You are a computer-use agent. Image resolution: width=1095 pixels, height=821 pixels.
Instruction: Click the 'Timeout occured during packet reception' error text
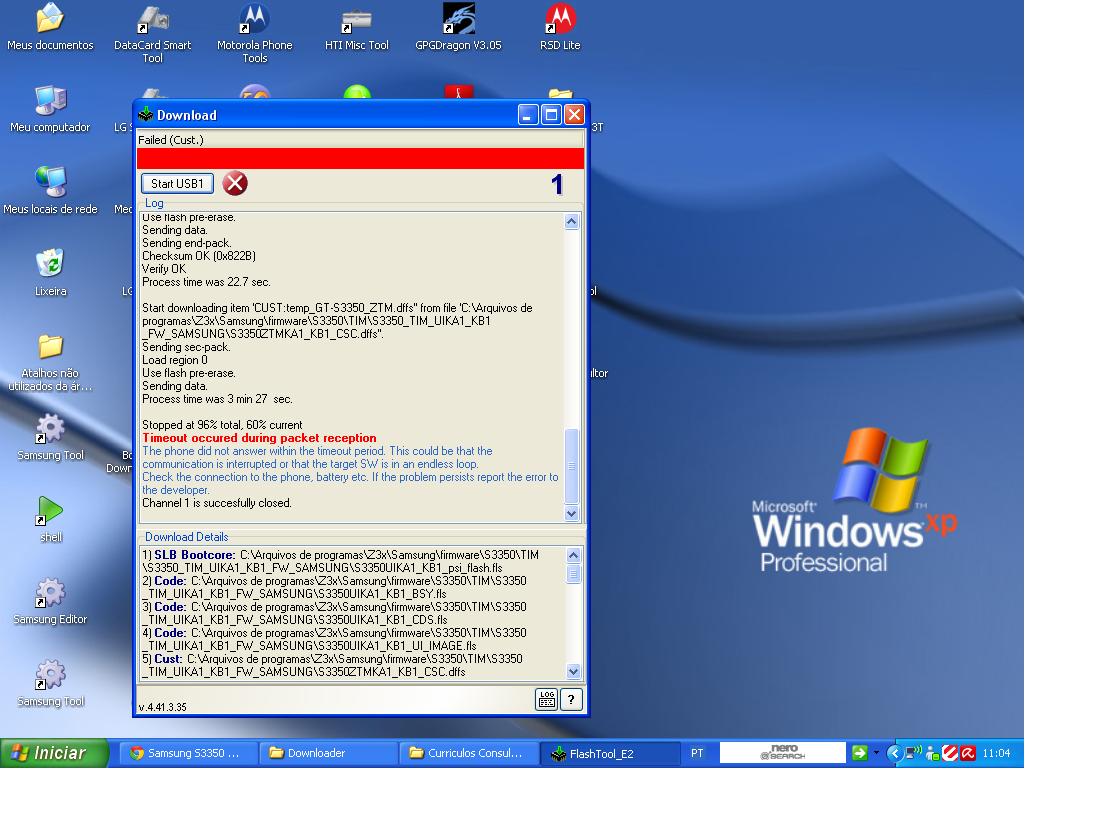[x=259, y=438]
